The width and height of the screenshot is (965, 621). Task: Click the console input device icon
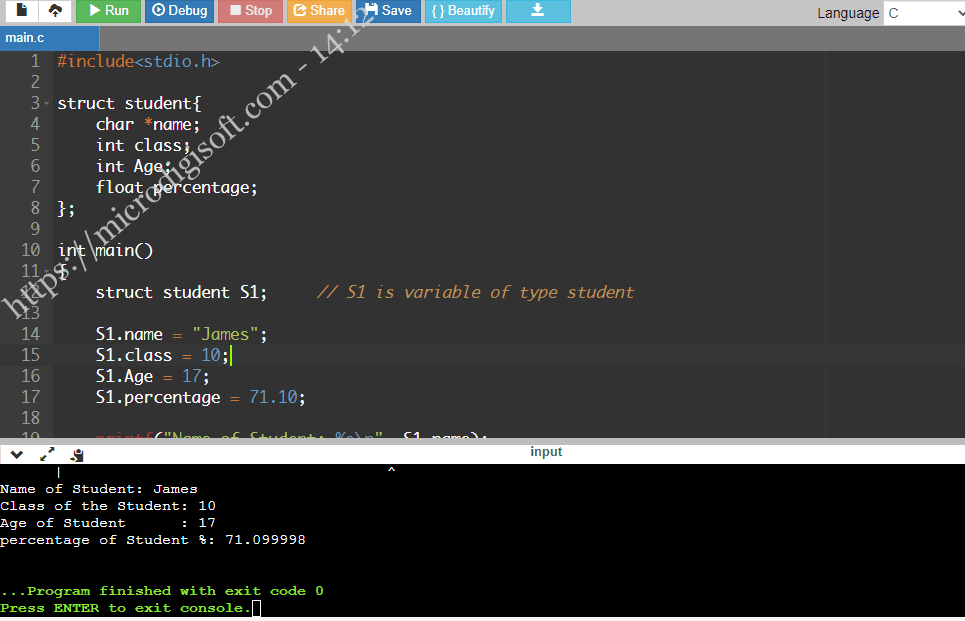77,454
